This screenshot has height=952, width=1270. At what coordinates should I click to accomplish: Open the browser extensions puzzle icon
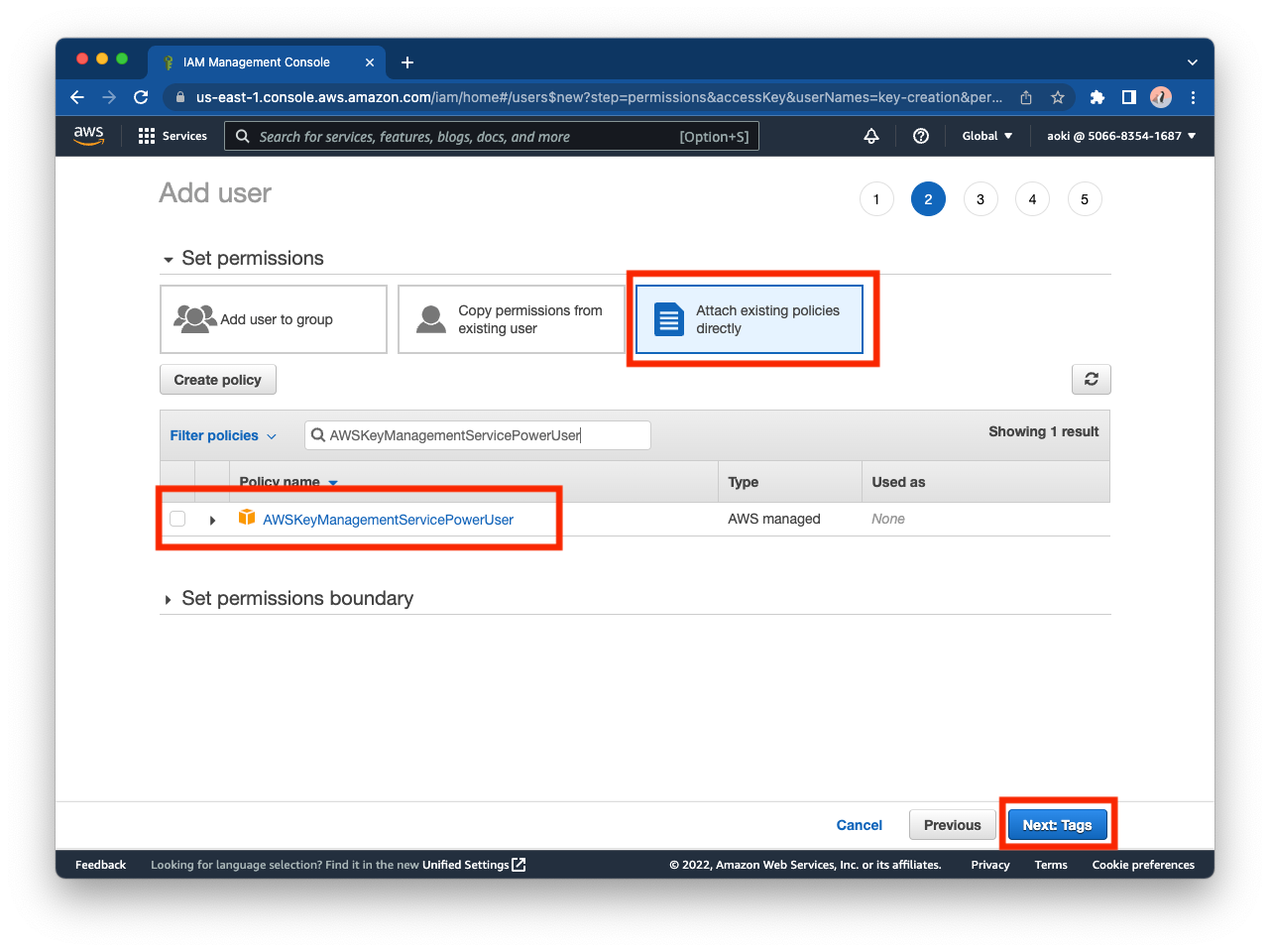[1097, 97]
